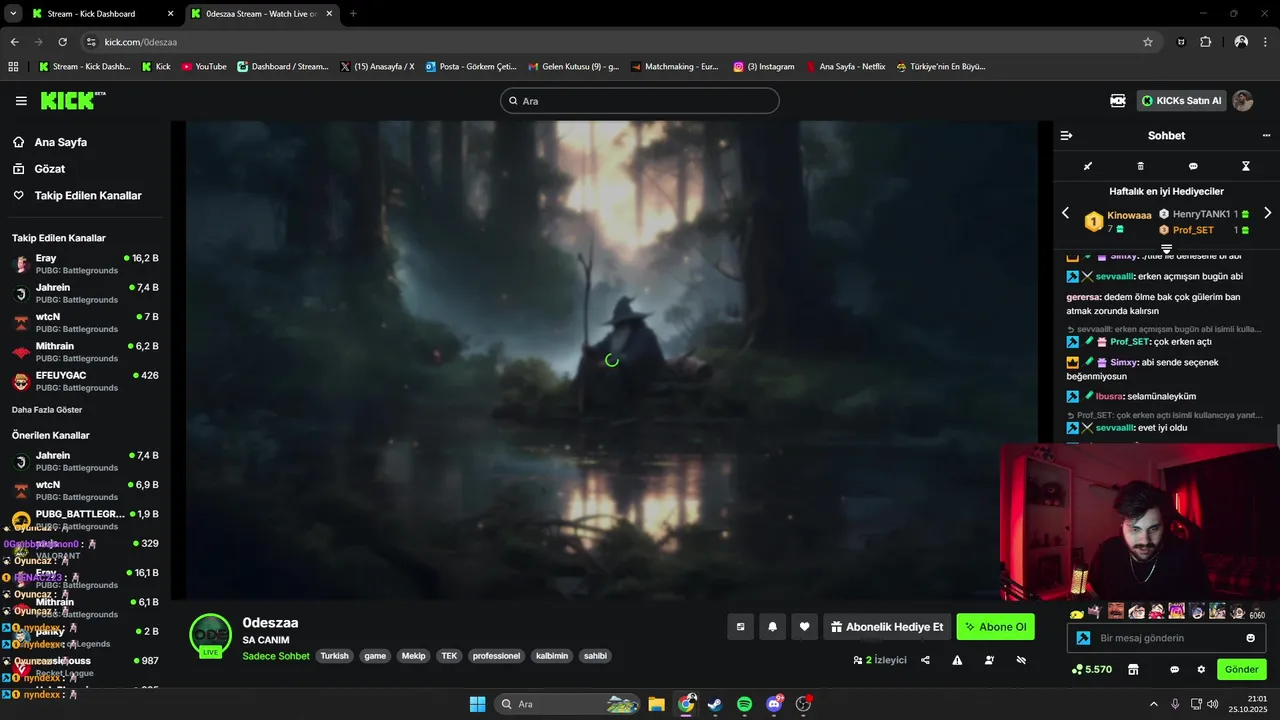Collapse the Sohbet chat panel arrow icon
The width and height of the screenshot is (1280, 720).
[x=1066, y=135]
